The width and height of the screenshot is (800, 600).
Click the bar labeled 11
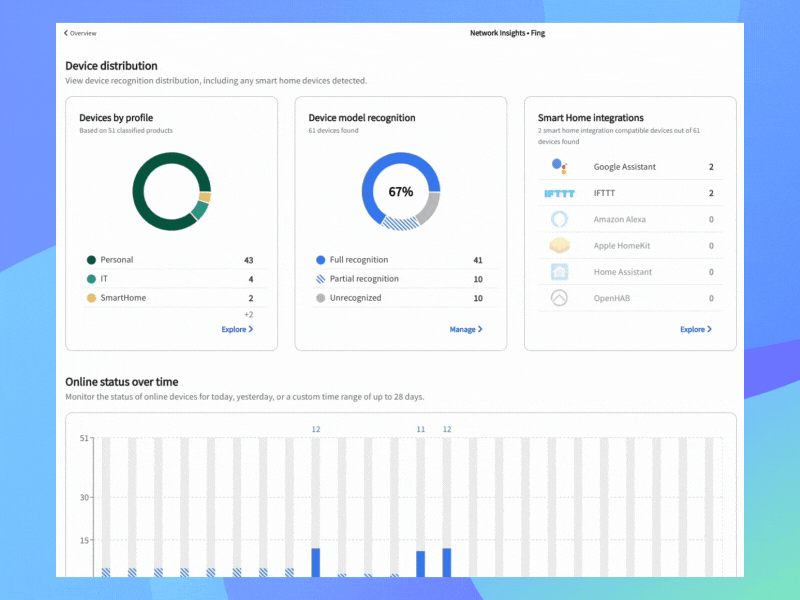pyautogui.click(x=420, y=564)
